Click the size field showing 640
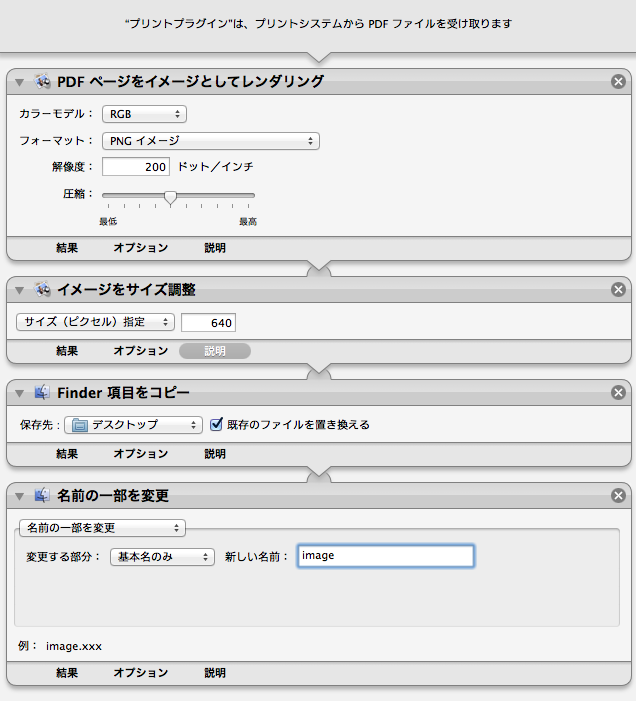Screen dimensions: 636x701 click(x=208, y=322)
